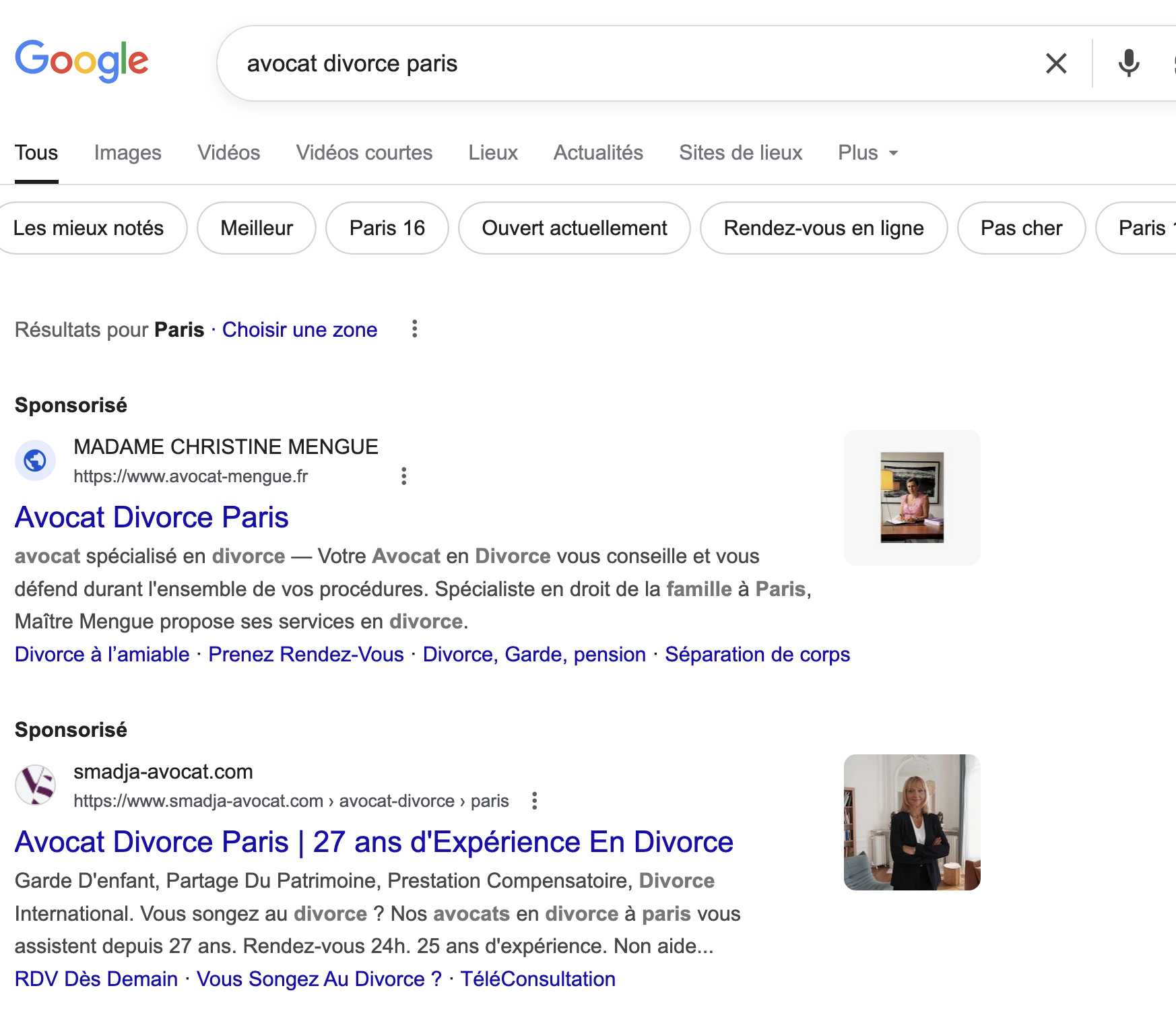Click the globe favicon for Madame Christine Mengue

(x=35, y=461)
